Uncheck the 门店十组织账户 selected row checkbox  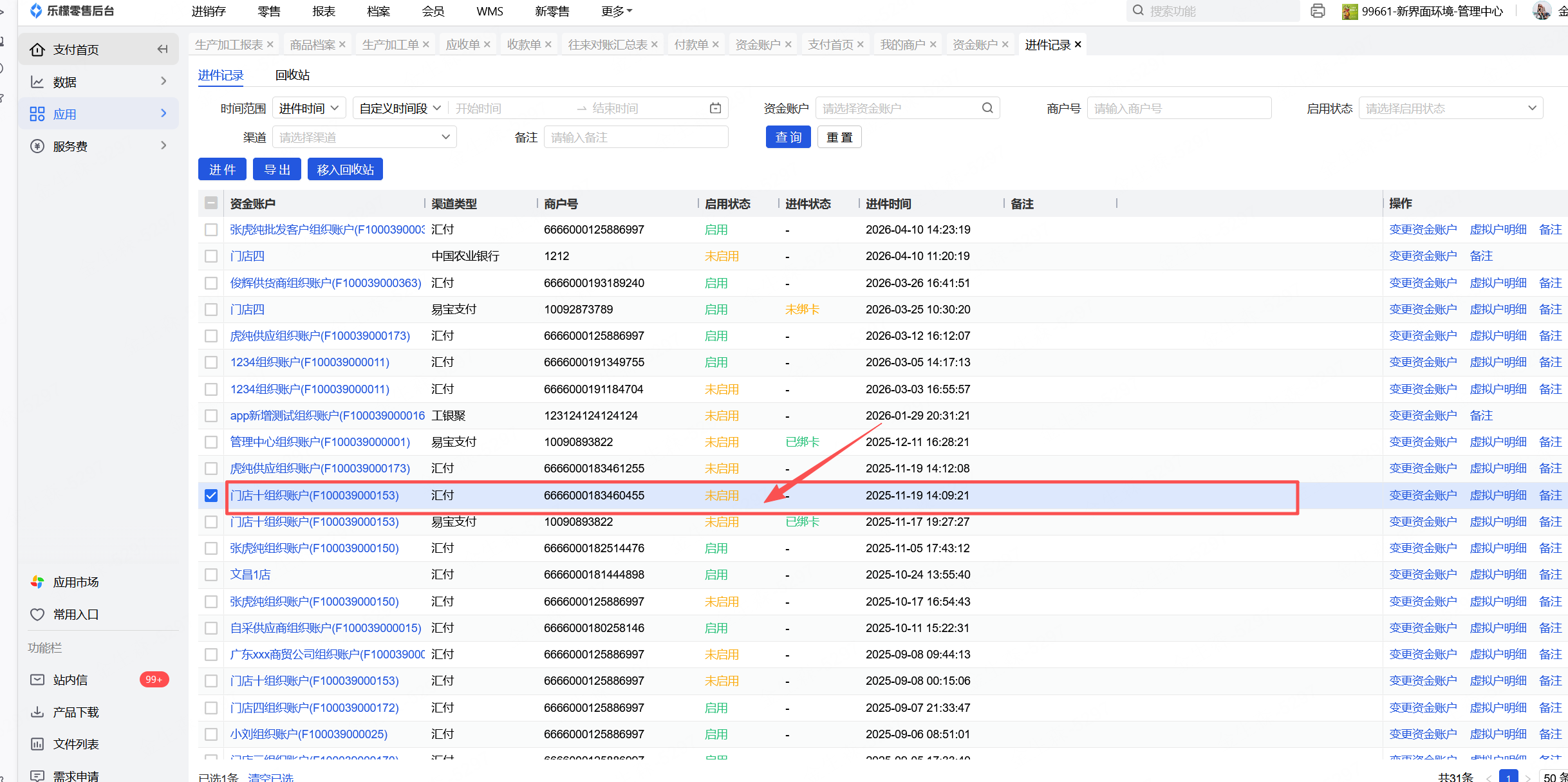pyautogui.click(x=211, y=496)
